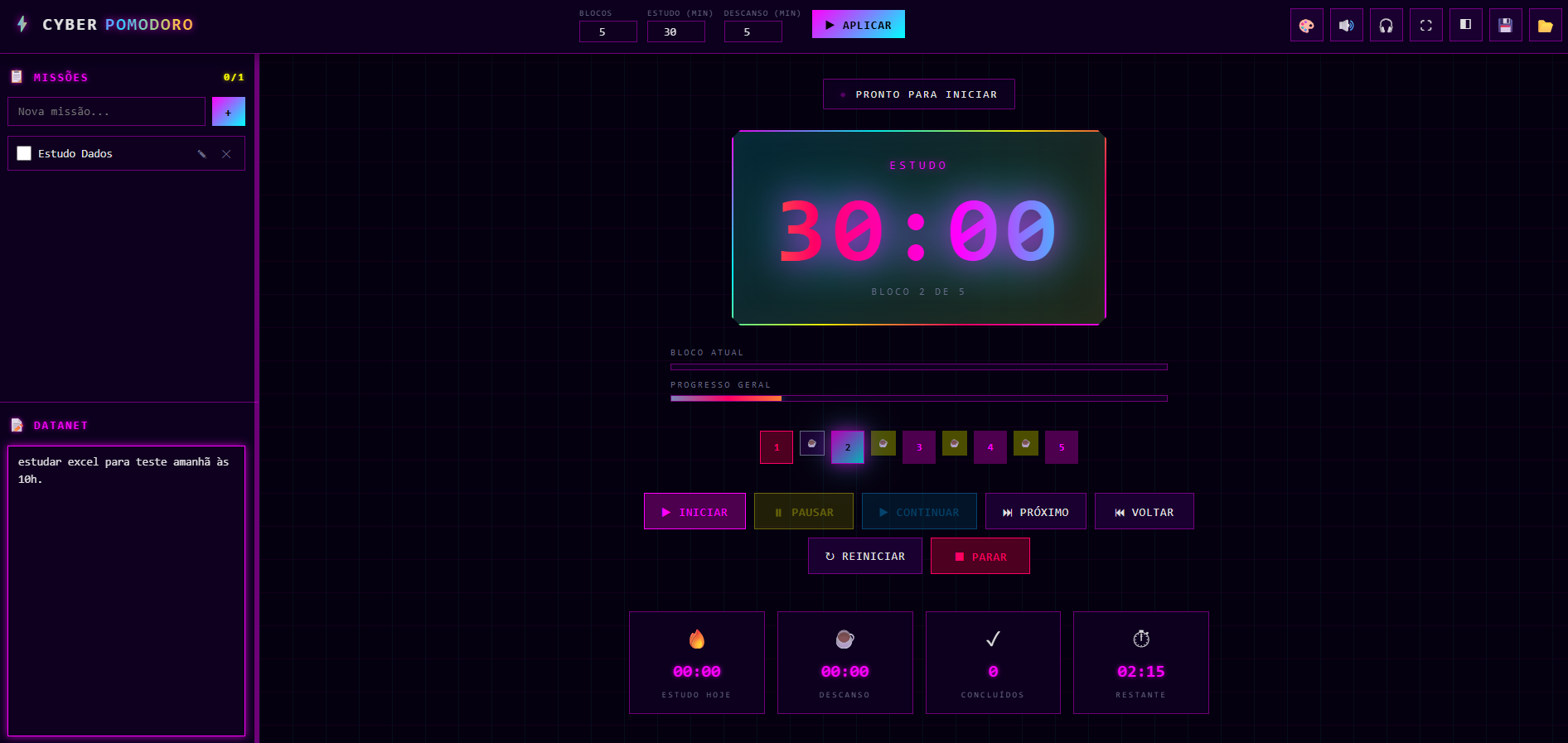
Task: Click the Progresso Geral progress bar
Action: (x=919, y=398)
